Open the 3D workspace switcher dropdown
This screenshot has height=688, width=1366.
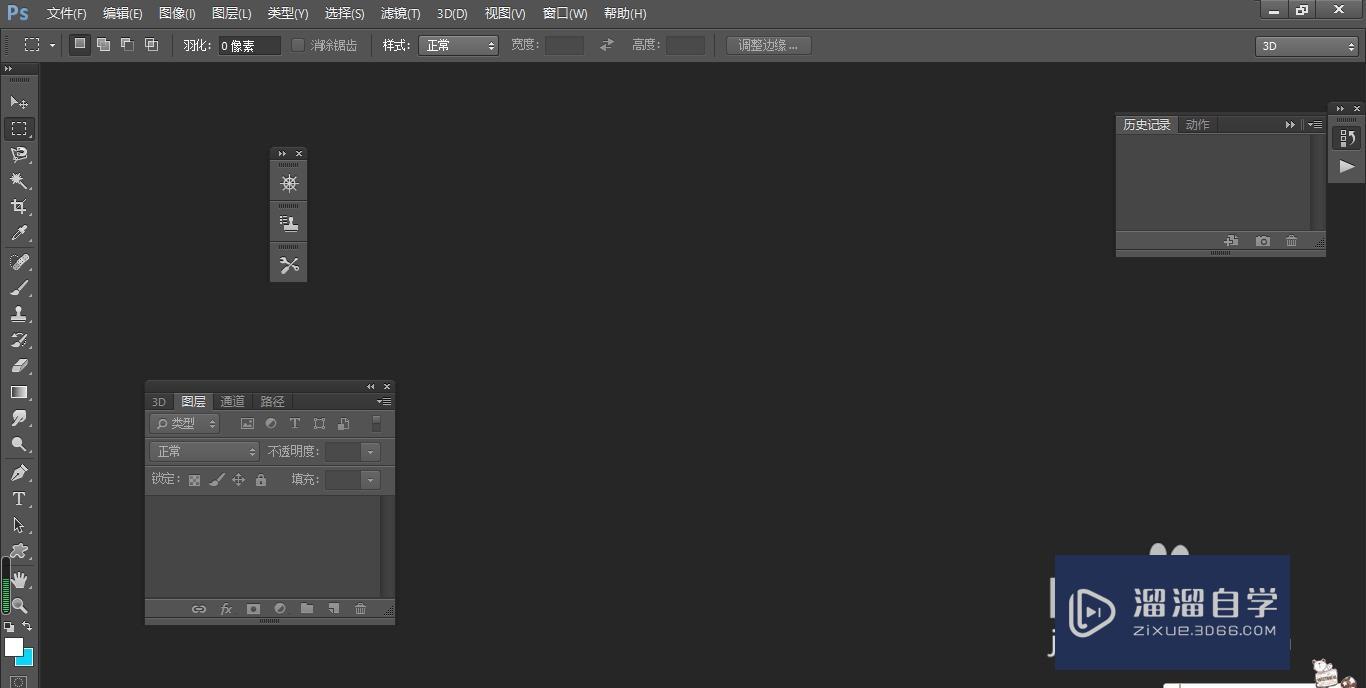click(x=1306, y=46)
